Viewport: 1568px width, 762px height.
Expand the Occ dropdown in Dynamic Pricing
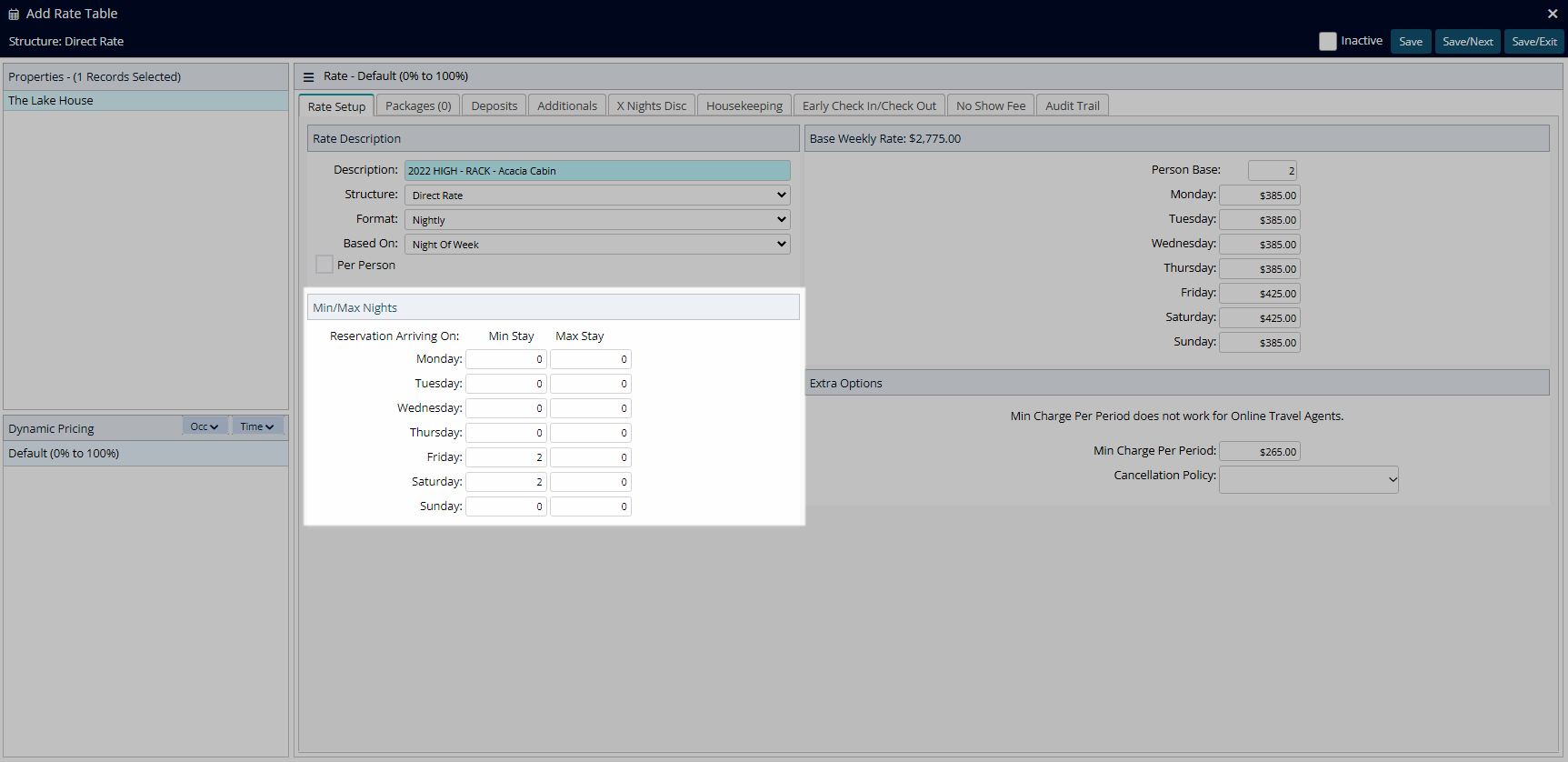205,426
